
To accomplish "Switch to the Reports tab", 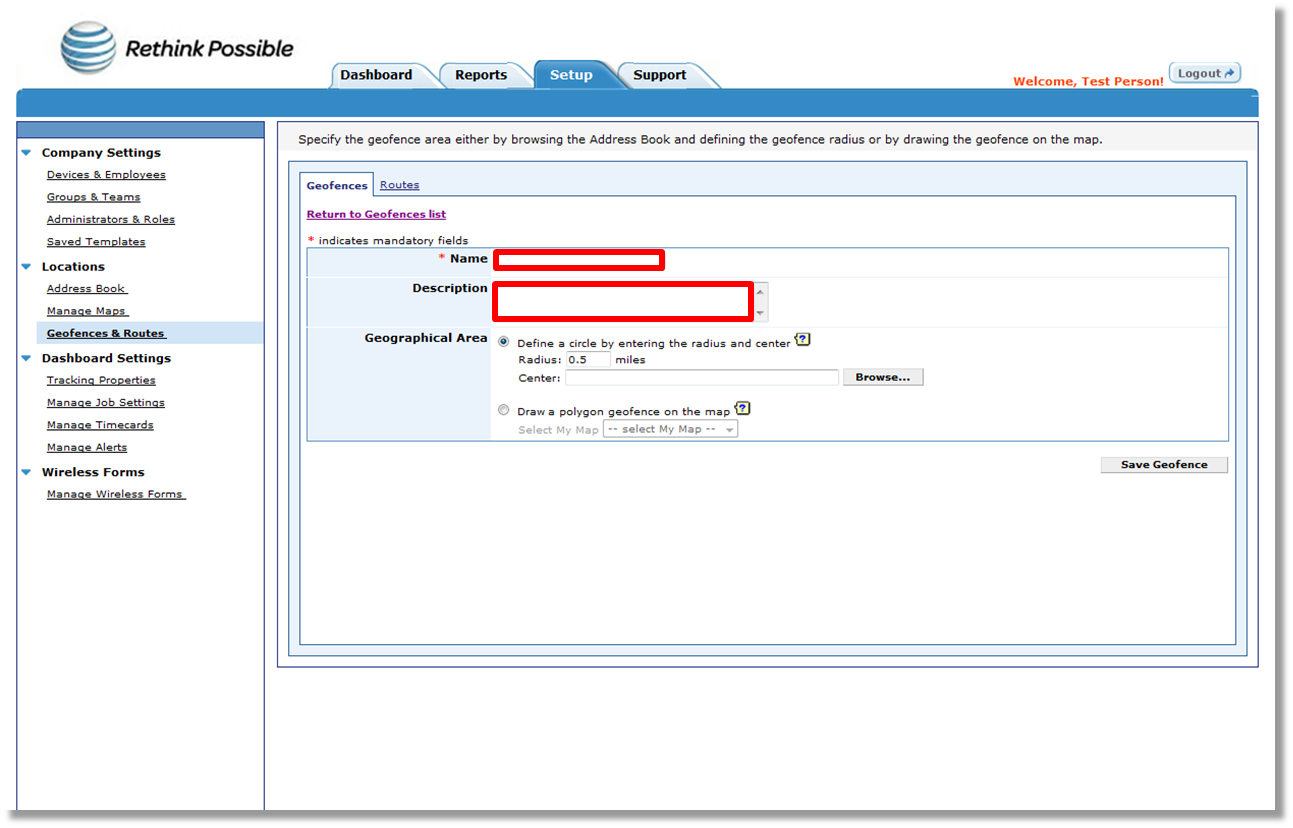I will pyautogui.click(x=481, y=75).
